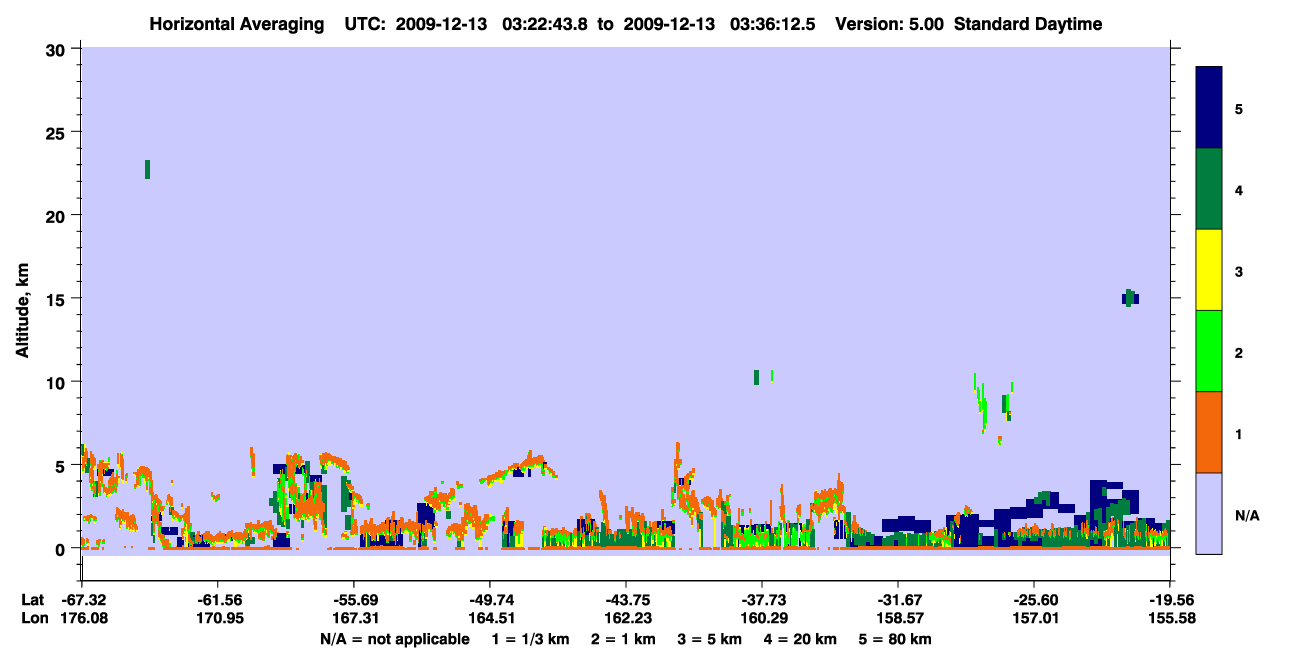Click the bright green level 2 swatch
Image resolution: width=1300 pixels, height=667 pixels.
(1209, 351)
